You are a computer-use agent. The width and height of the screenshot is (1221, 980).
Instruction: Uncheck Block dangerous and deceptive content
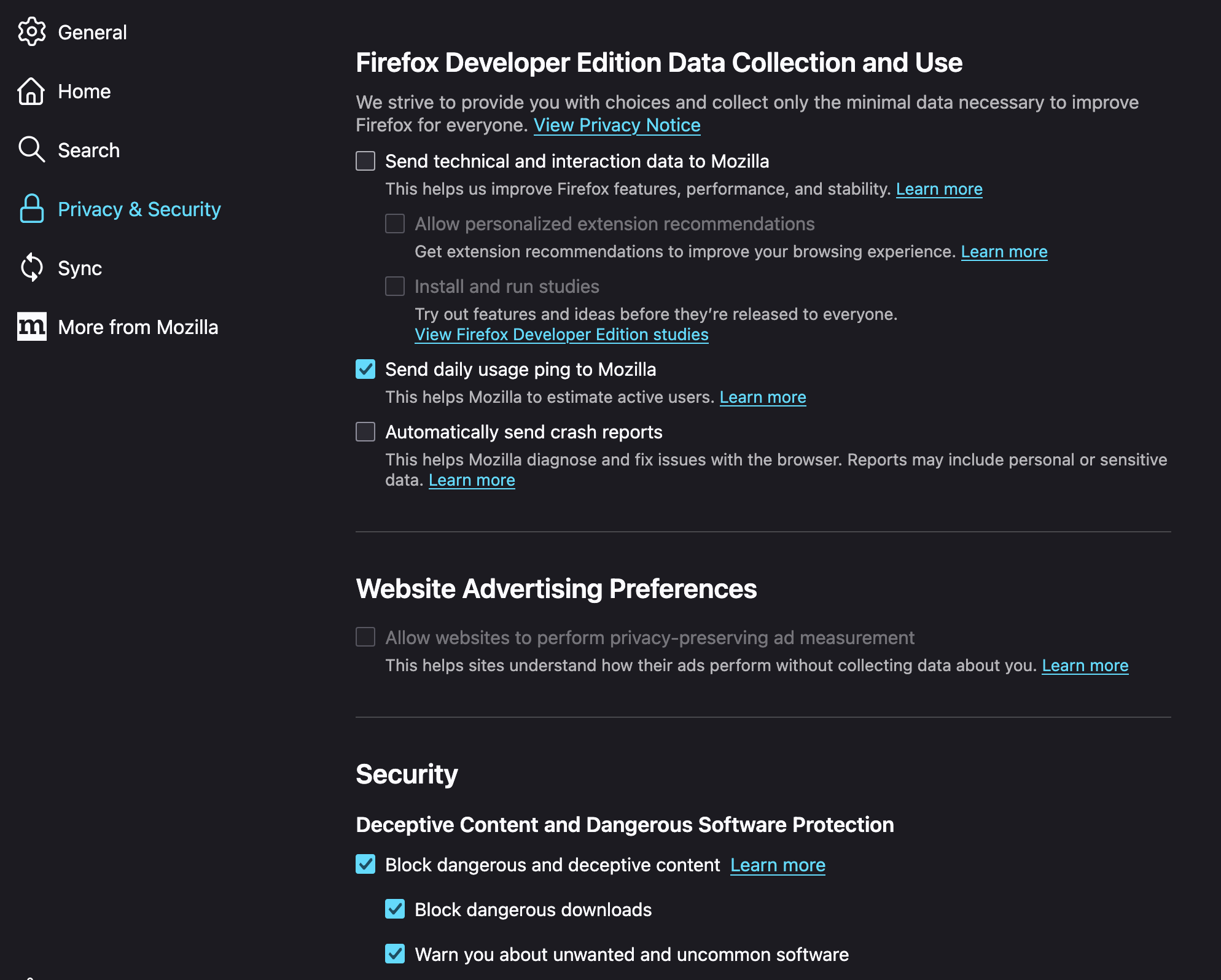pos(365,865)
